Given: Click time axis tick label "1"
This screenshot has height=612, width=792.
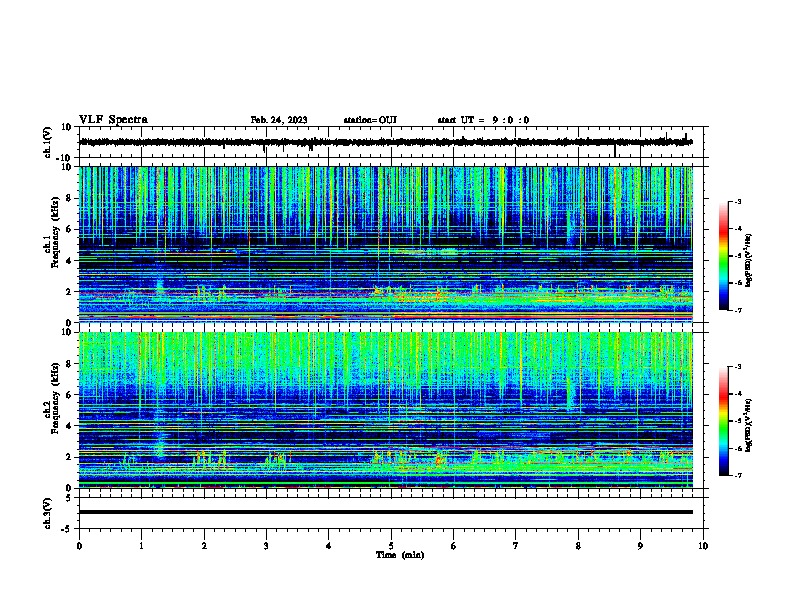Looking at the screenshot, I should [141, 546].
